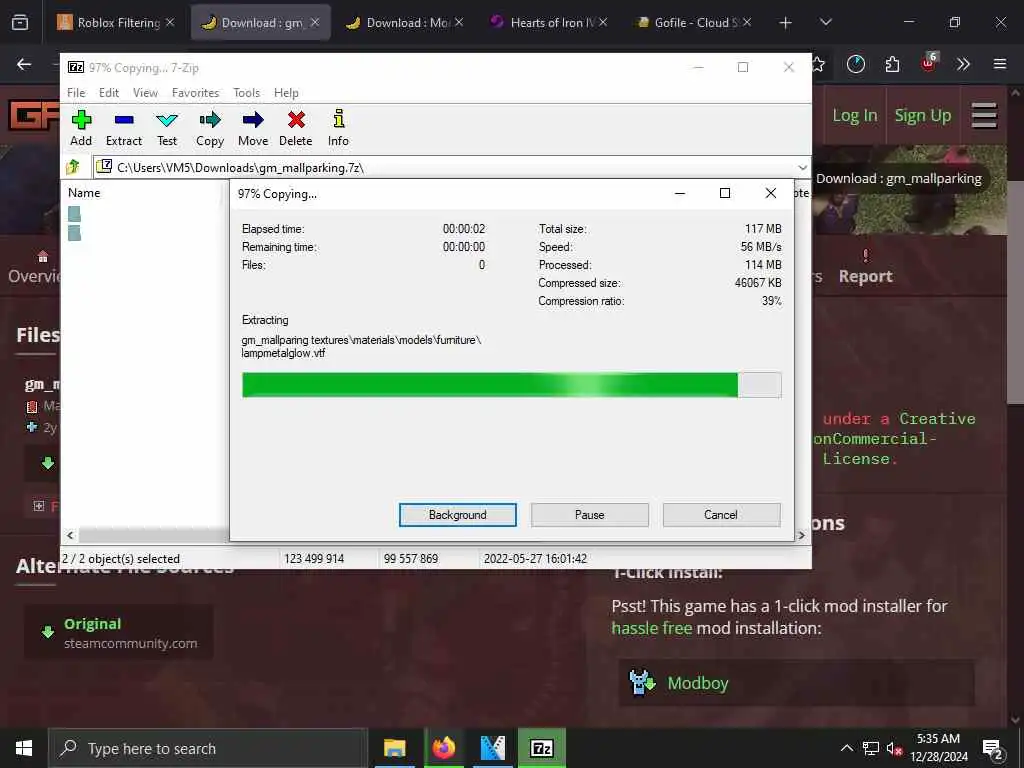Switch to the Roblox Filtering browser tab

pos(118,22)
